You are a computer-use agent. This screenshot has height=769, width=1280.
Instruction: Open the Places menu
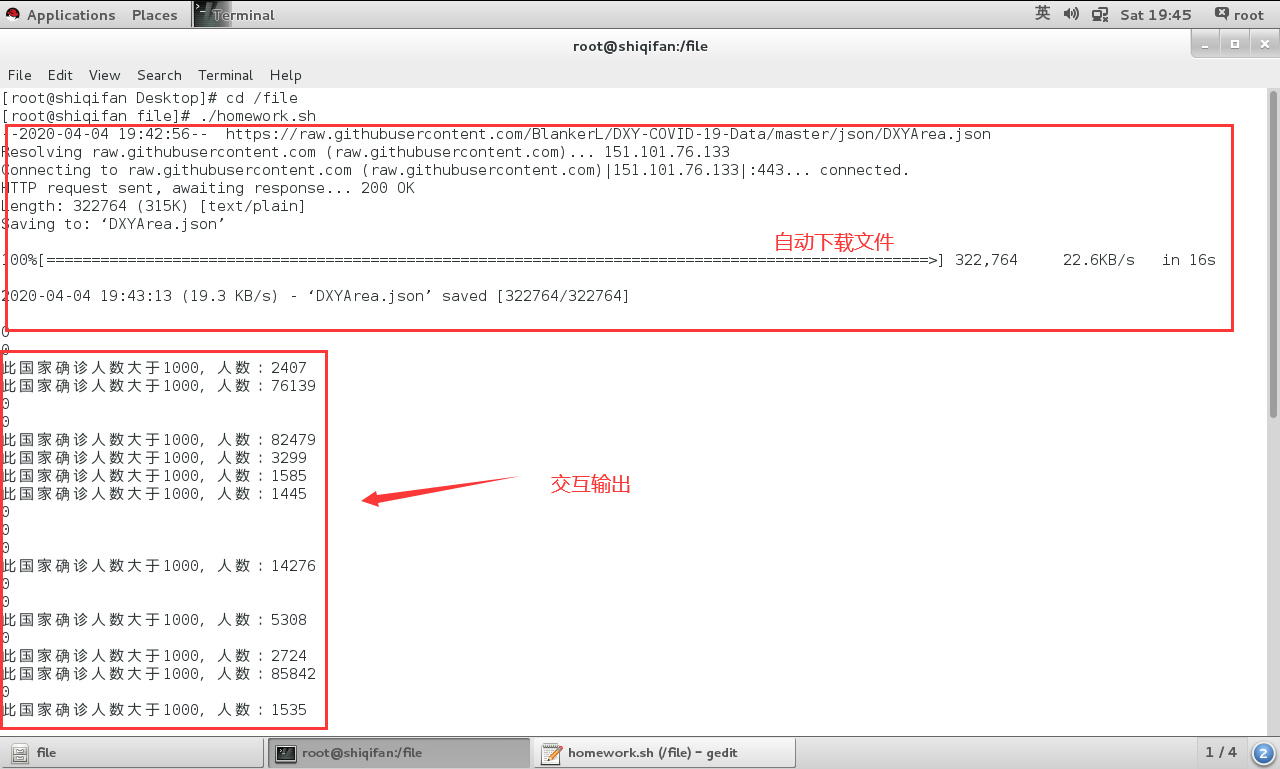tap(154, 15)
